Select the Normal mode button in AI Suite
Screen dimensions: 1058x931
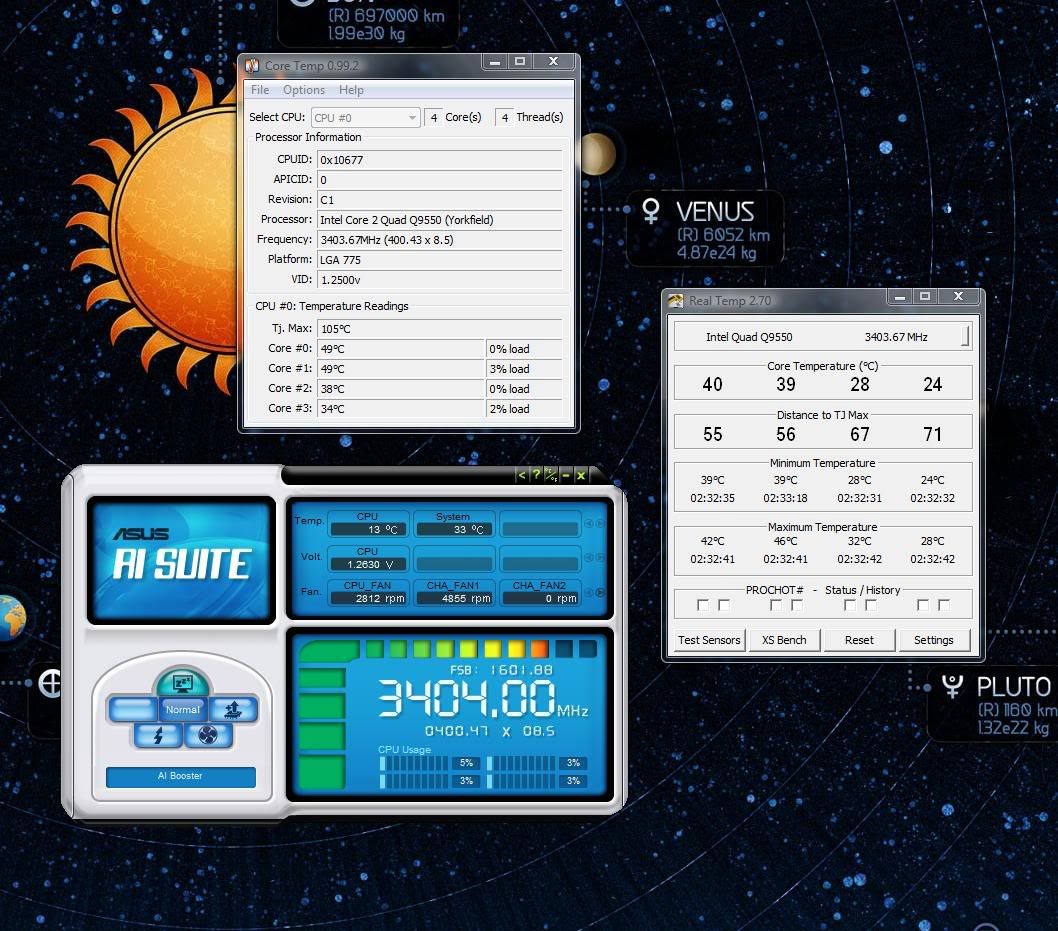pos(183,709)
